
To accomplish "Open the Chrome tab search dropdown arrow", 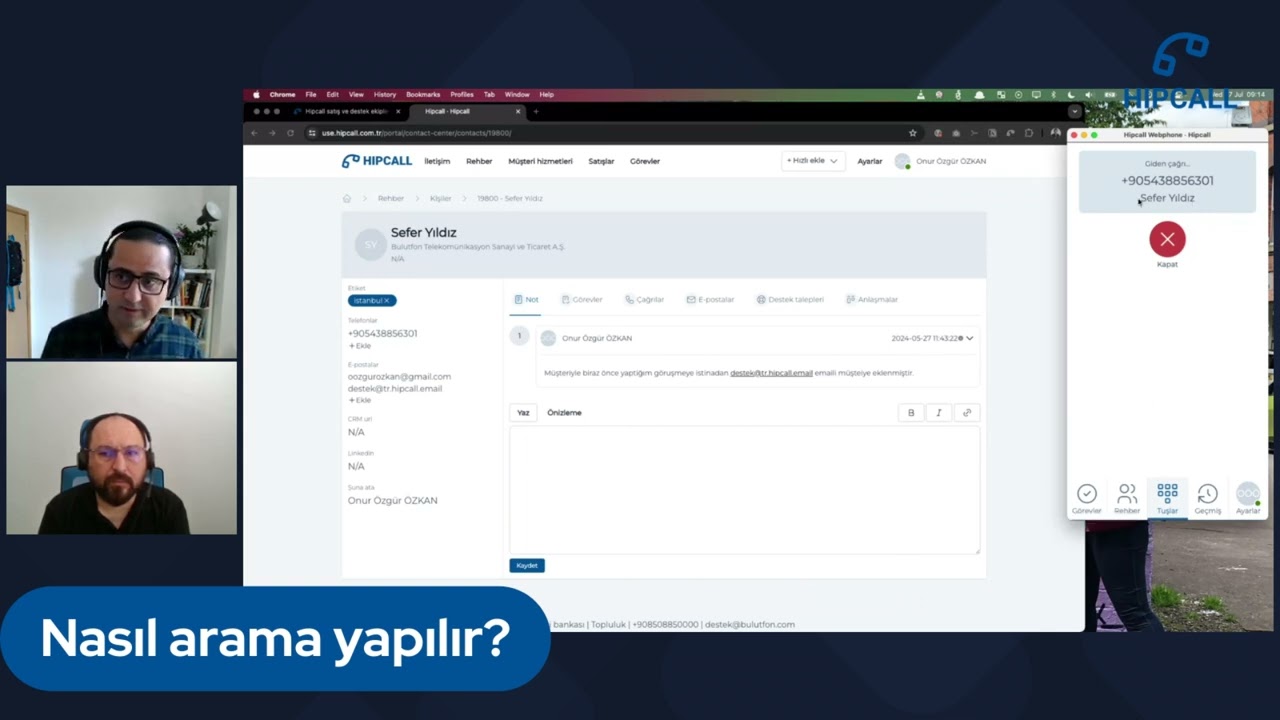I will 1074,111.
